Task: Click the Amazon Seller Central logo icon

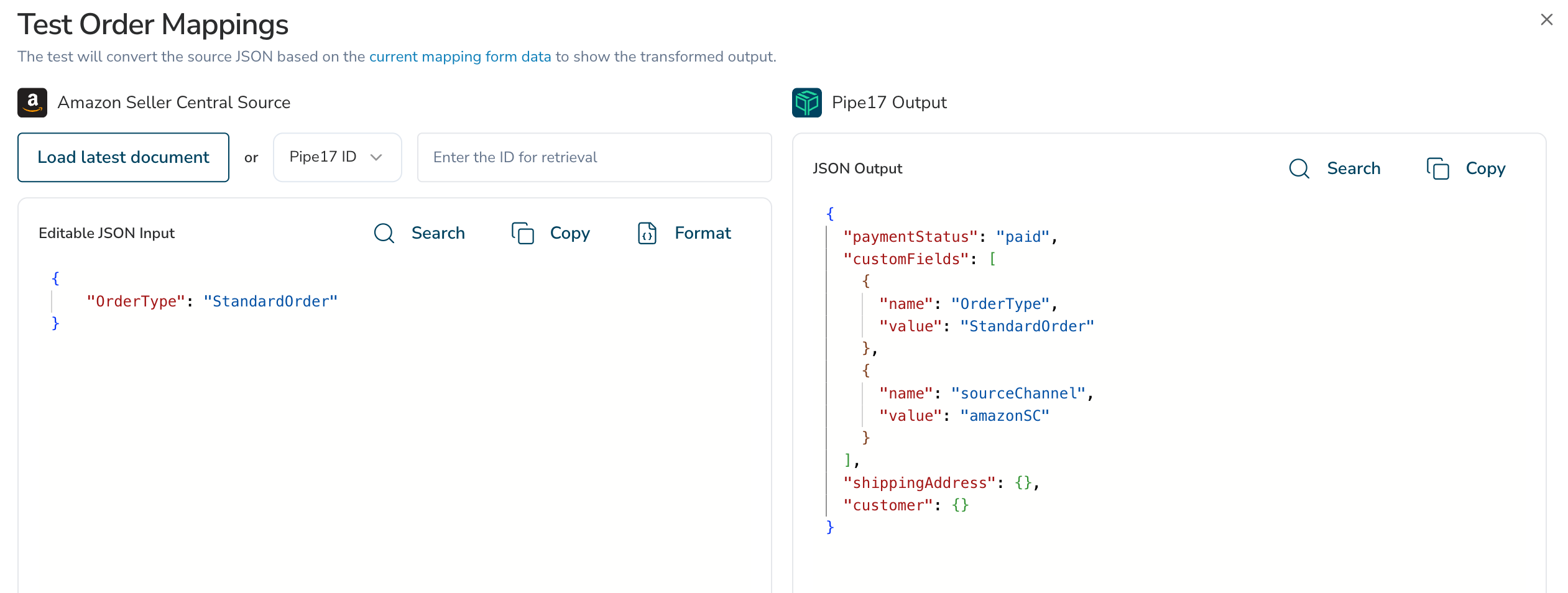Action: pos(32,103)
